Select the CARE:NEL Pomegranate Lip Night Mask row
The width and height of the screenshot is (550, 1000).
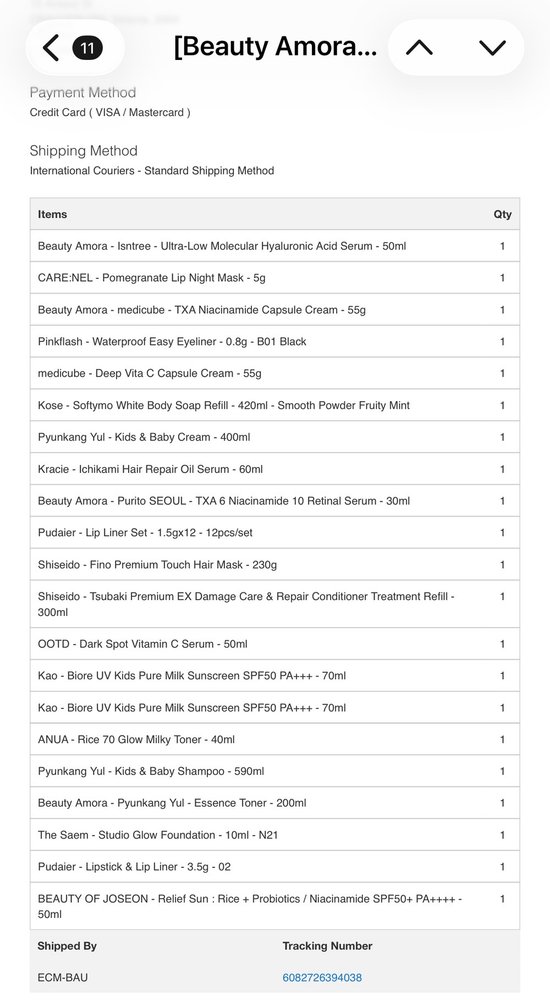(274, 277)
